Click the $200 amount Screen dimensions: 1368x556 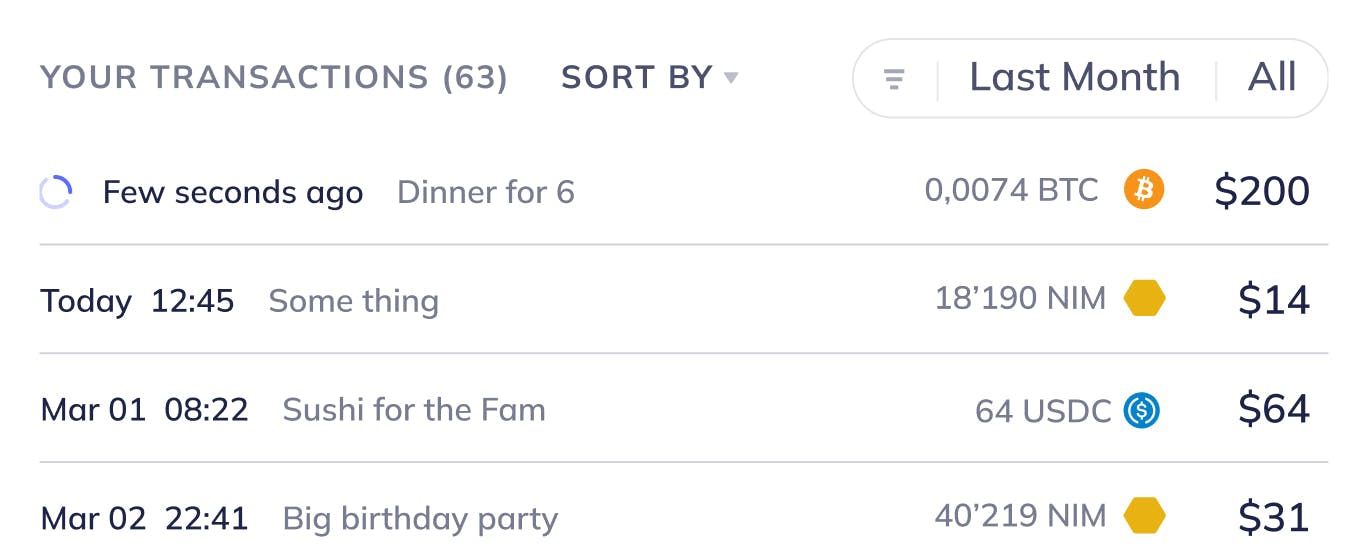tap(1262, 191)
